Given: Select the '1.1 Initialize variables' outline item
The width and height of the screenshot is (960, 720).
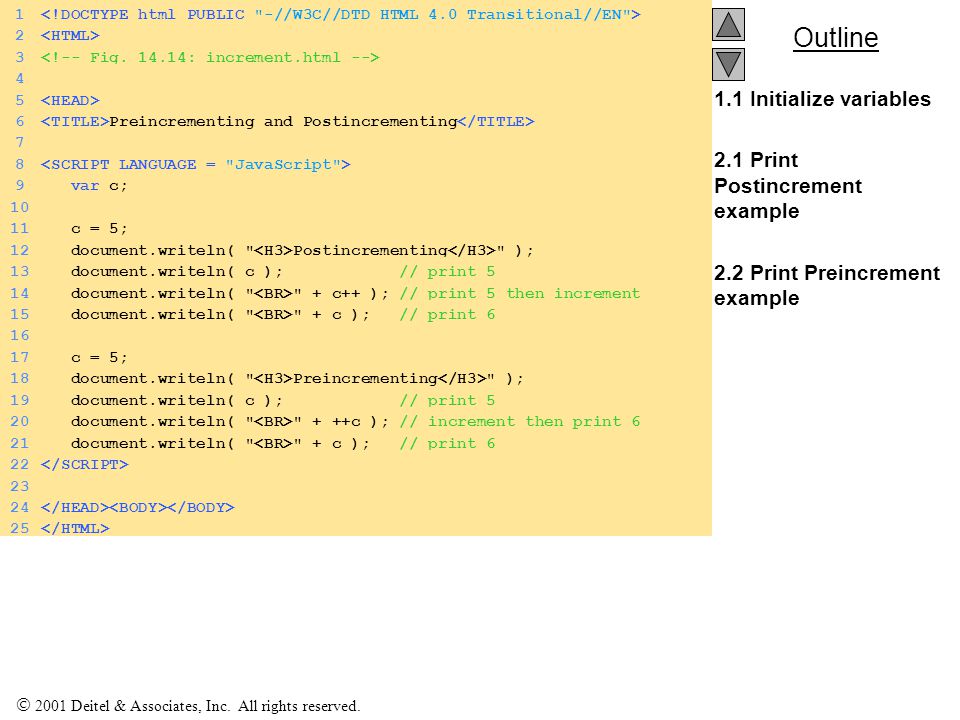Looking at the screenshot, I should click(x=822, y=99).
